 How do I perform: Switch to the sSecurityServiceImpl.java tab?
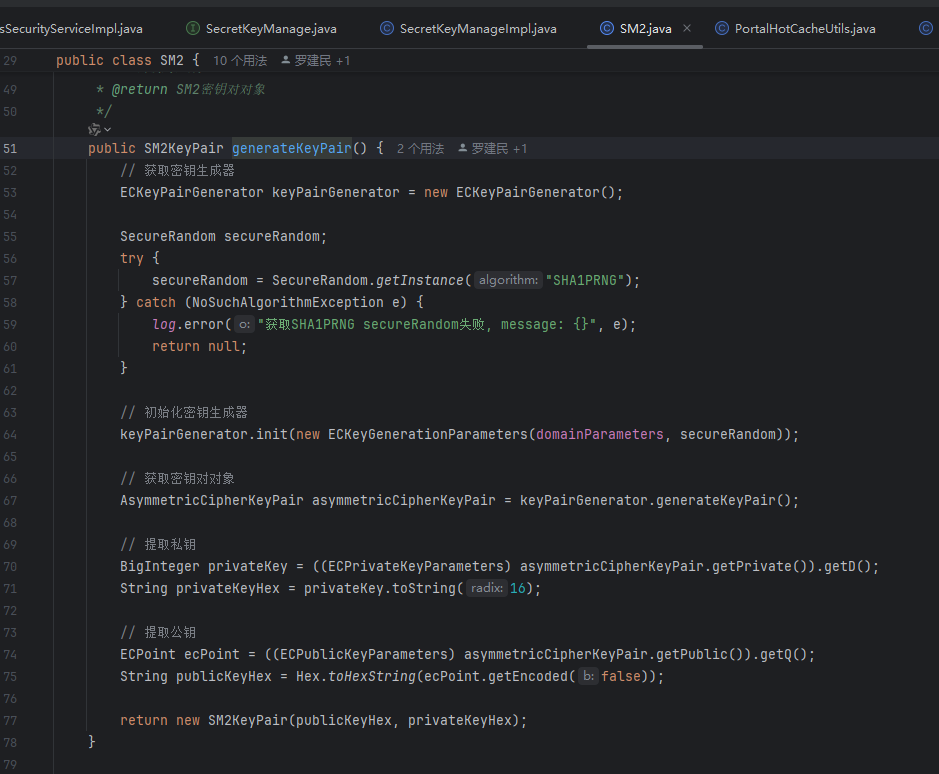coord(72,28)
